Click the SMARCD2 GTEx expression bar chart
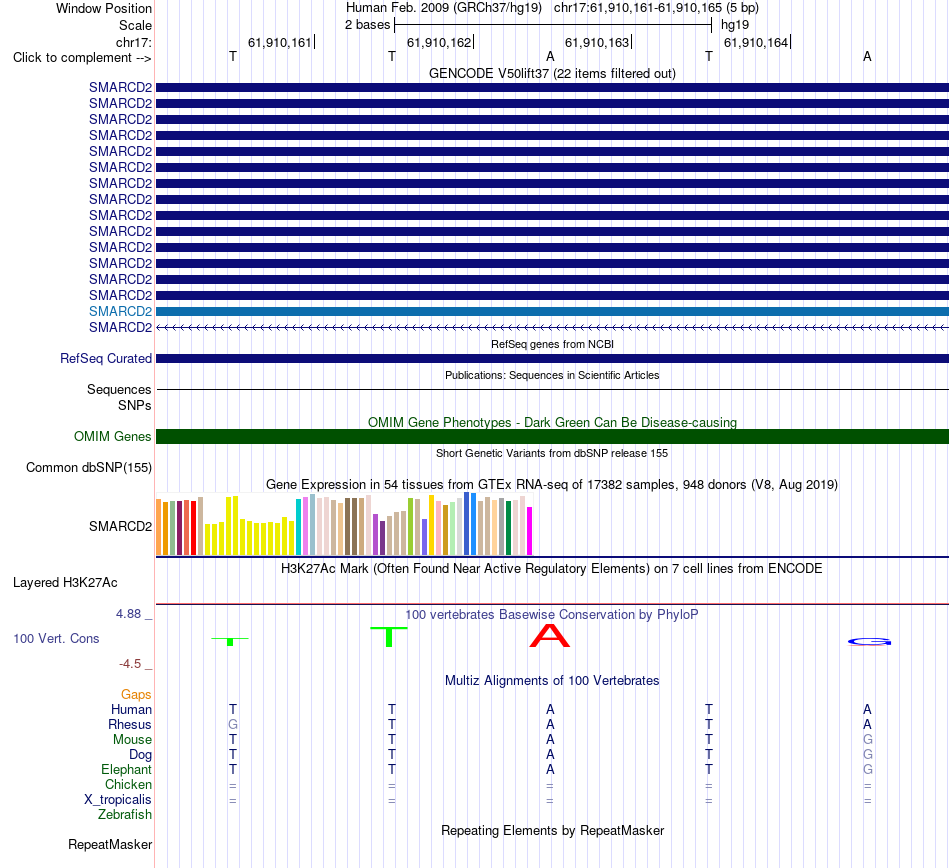Screen dimensions: 950x868 click(x=344, y=524)
